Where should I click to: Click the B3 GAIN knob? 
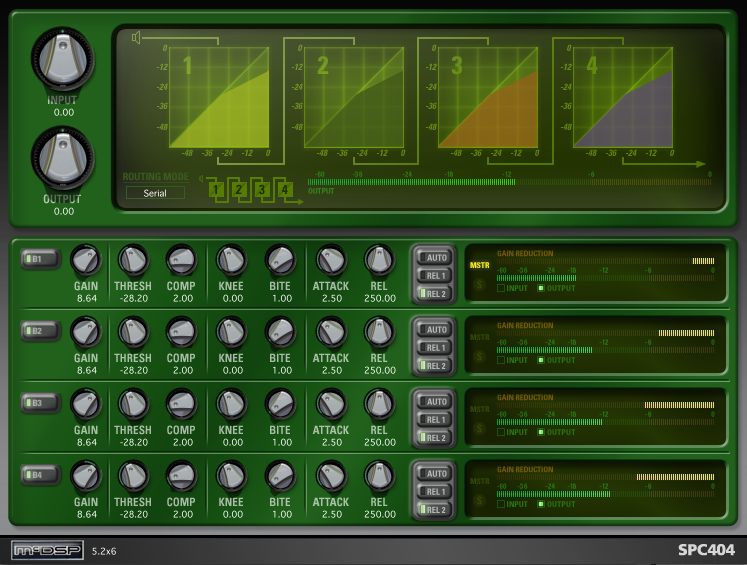point(86,404)
